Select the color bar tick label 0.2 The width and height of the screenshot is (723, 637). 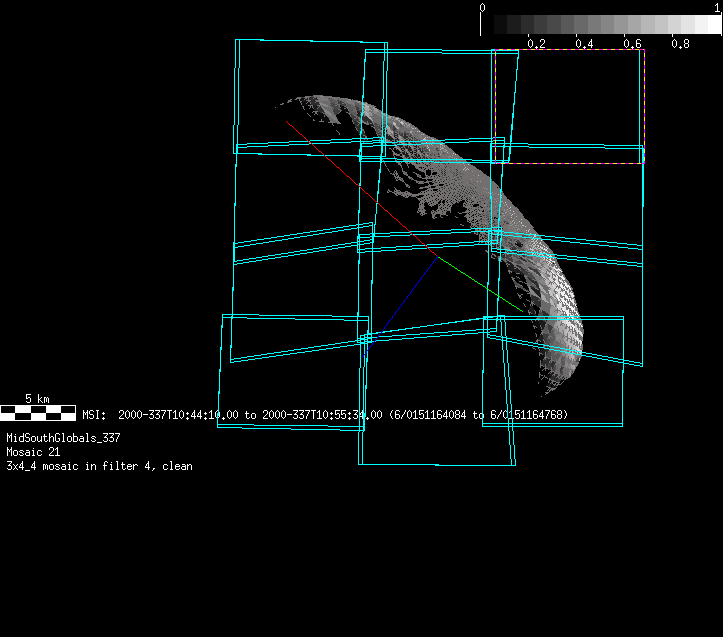536,44
